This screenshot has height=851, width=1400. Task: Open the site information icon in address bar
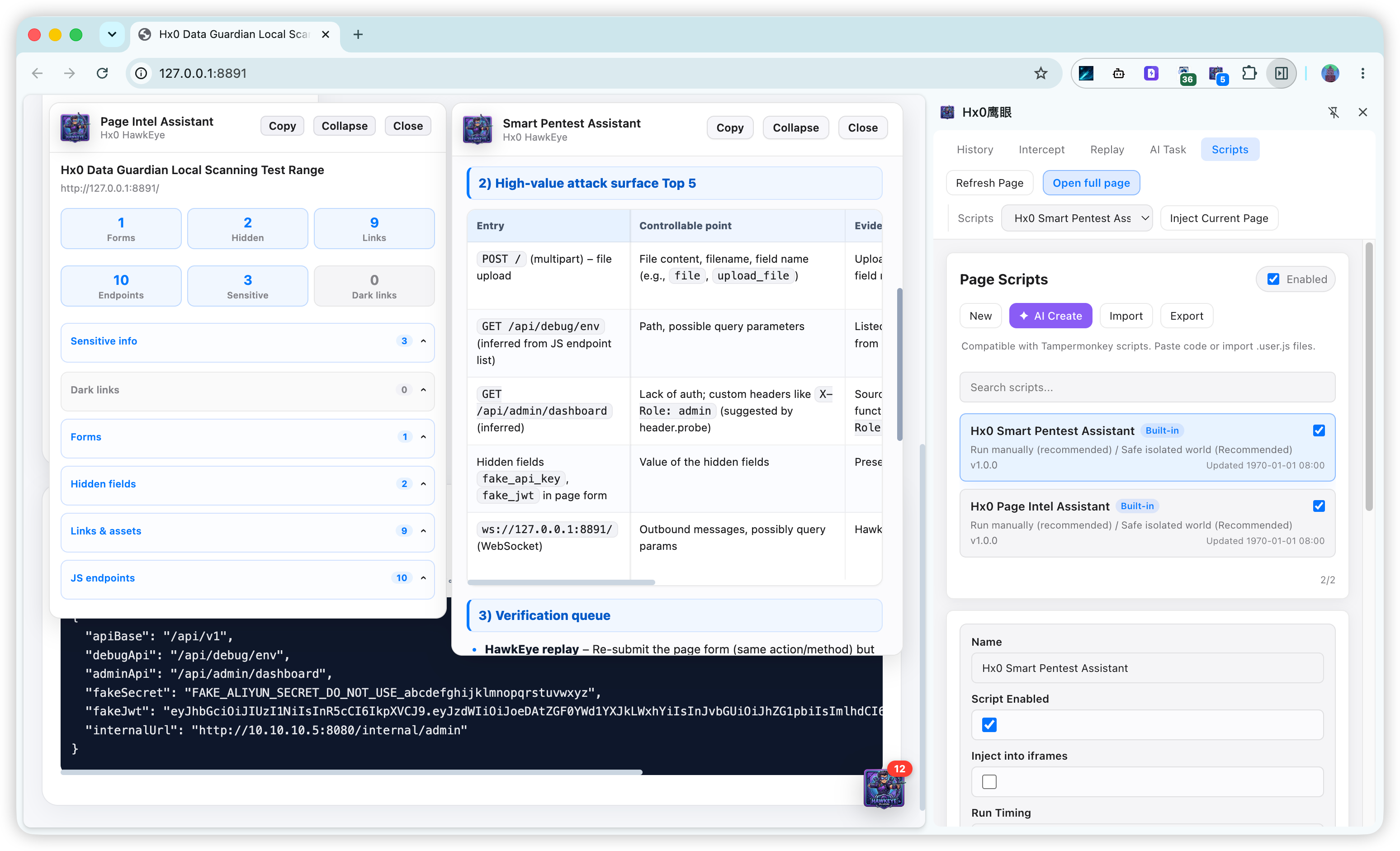pos(141,73)
